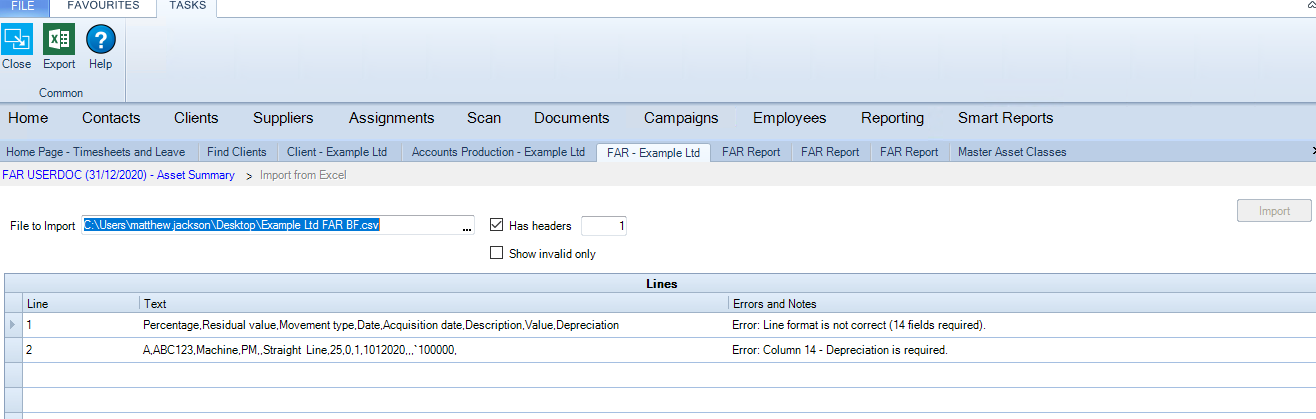Open Assignments menu
This screenshot has width=1316, height=419.
click(x=391, y=118)
